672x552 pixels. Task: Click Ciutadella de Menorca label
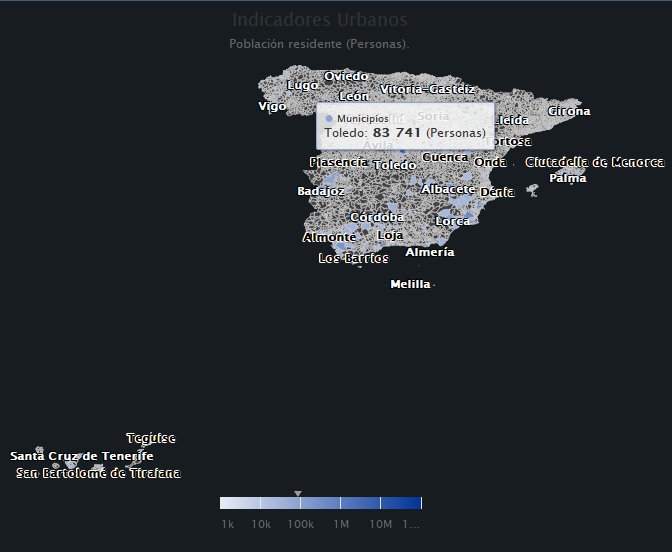pos(595,162)
